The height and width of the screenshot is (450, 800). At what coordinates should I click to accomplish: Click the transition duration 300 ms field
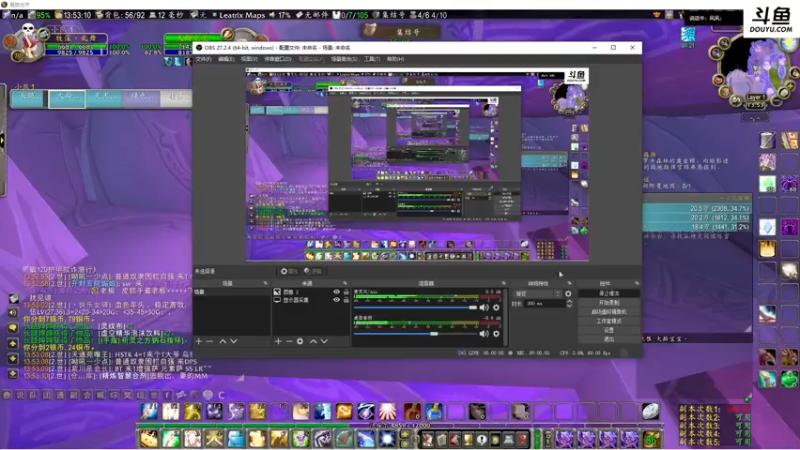544,304
